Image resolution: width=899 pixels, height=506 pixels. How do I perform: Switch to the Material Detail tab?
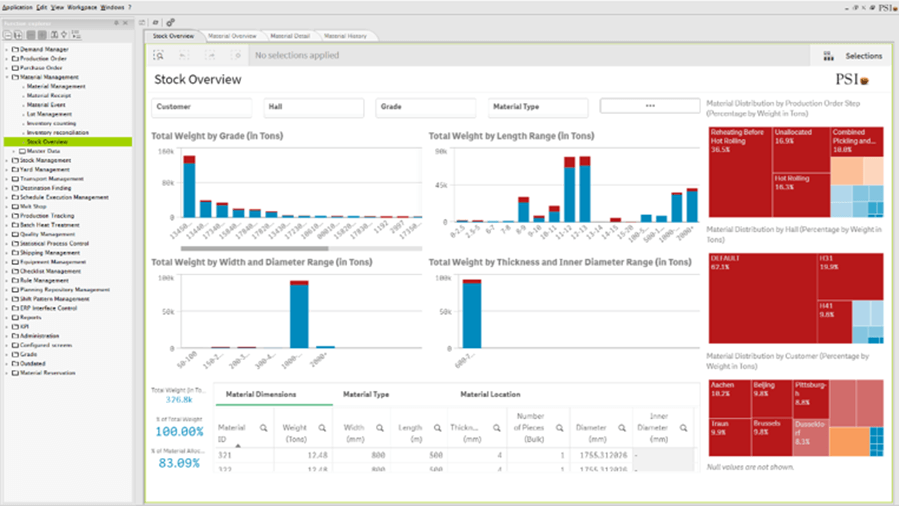tap(290, 36)
